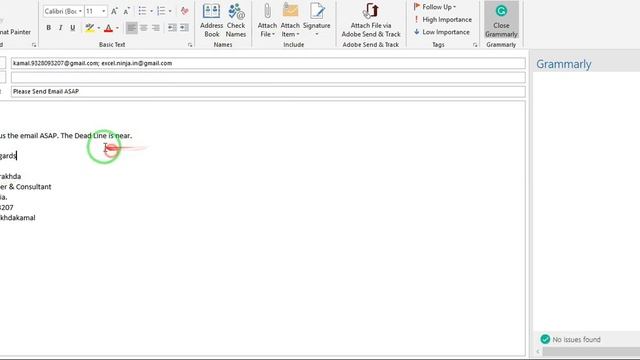Increase paragraph indent
The width and height of the screenshot is (640, 360).
point(184,28)
